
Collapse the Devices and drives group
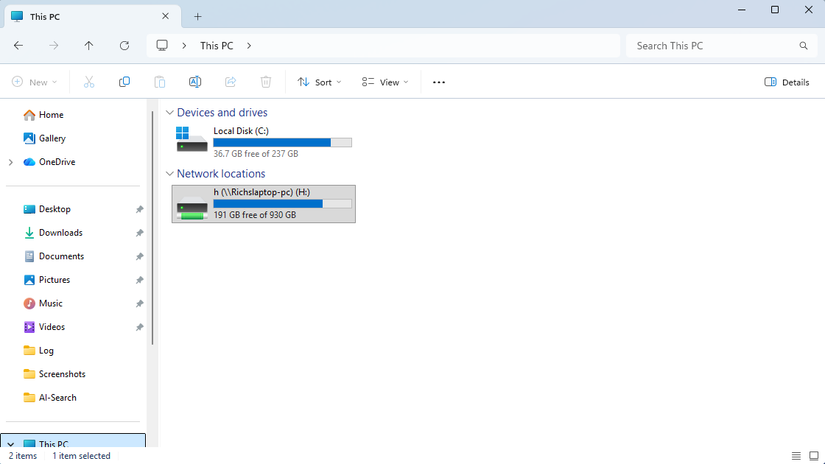169,113
